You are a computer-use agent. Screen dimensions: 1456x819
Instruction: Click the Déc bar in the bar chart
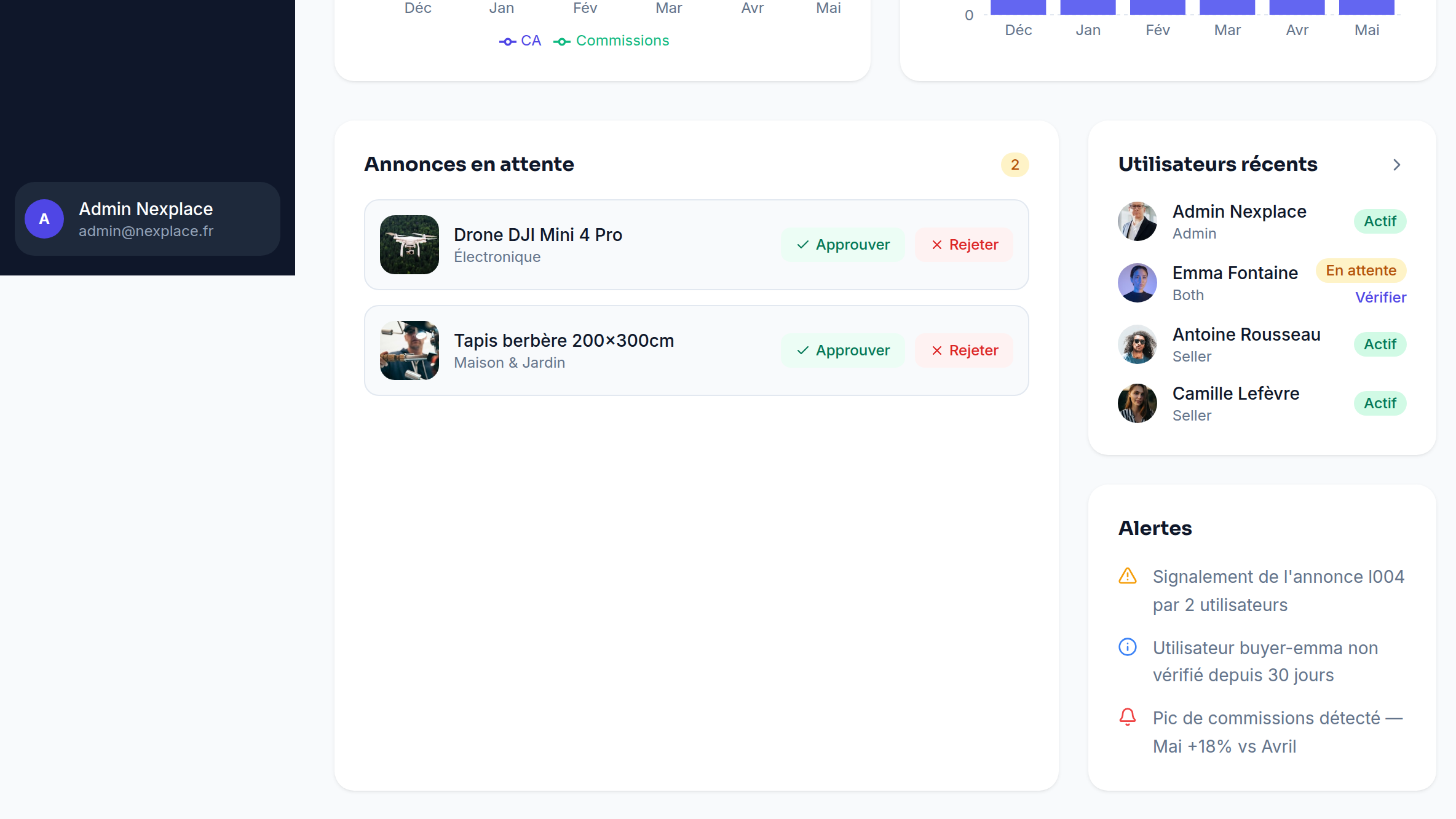tap(1018, 7)
